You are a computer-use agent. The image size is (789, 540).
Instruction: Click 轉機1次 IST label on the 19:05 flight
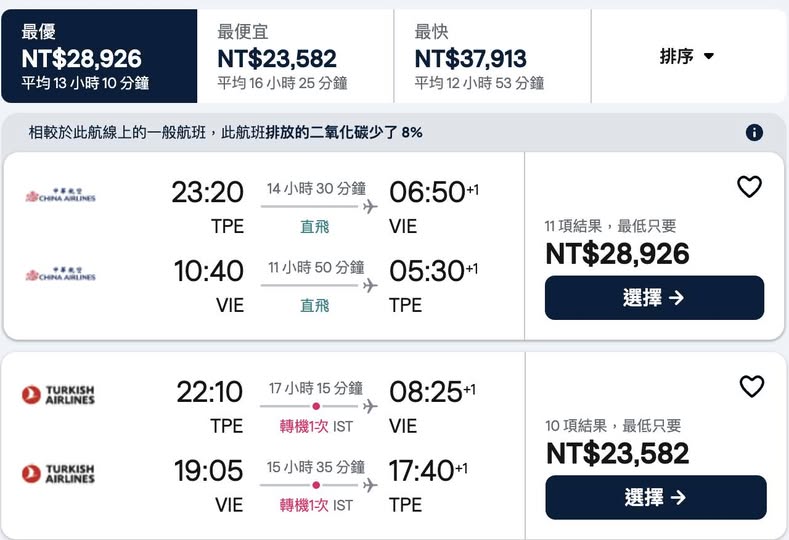[x=315, y=505]
